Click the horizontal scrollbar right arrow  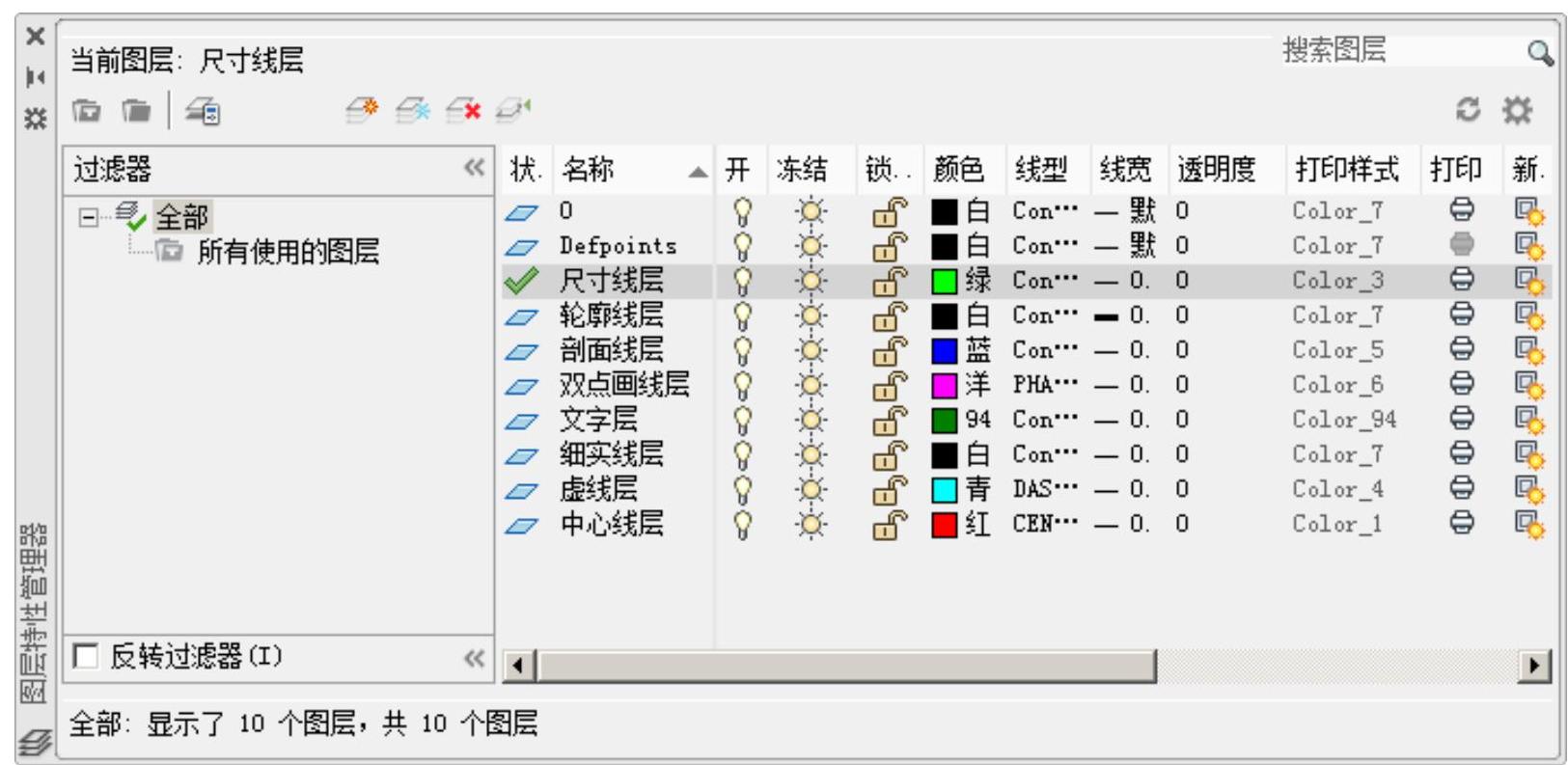click(x=1533, y=665)
